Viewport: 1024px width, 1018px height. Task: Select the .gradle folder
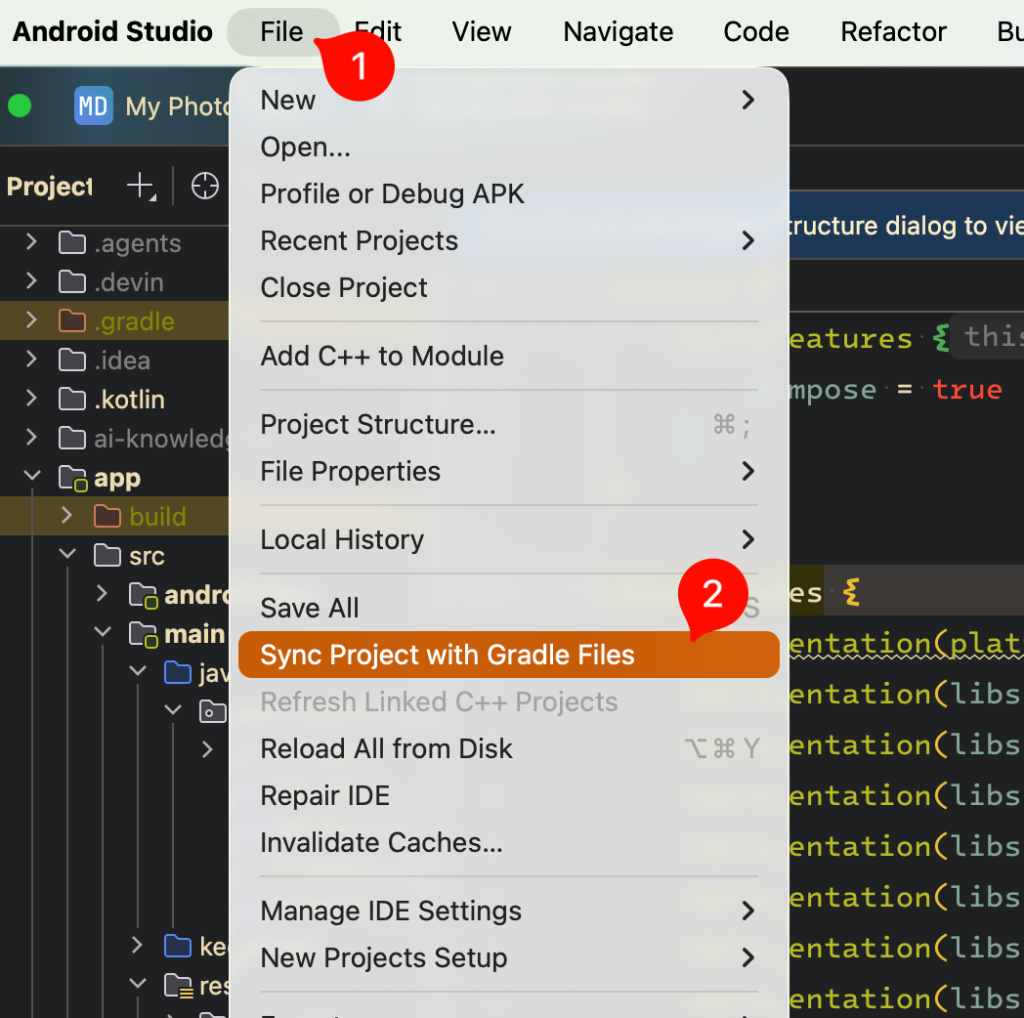click(114, 321)
